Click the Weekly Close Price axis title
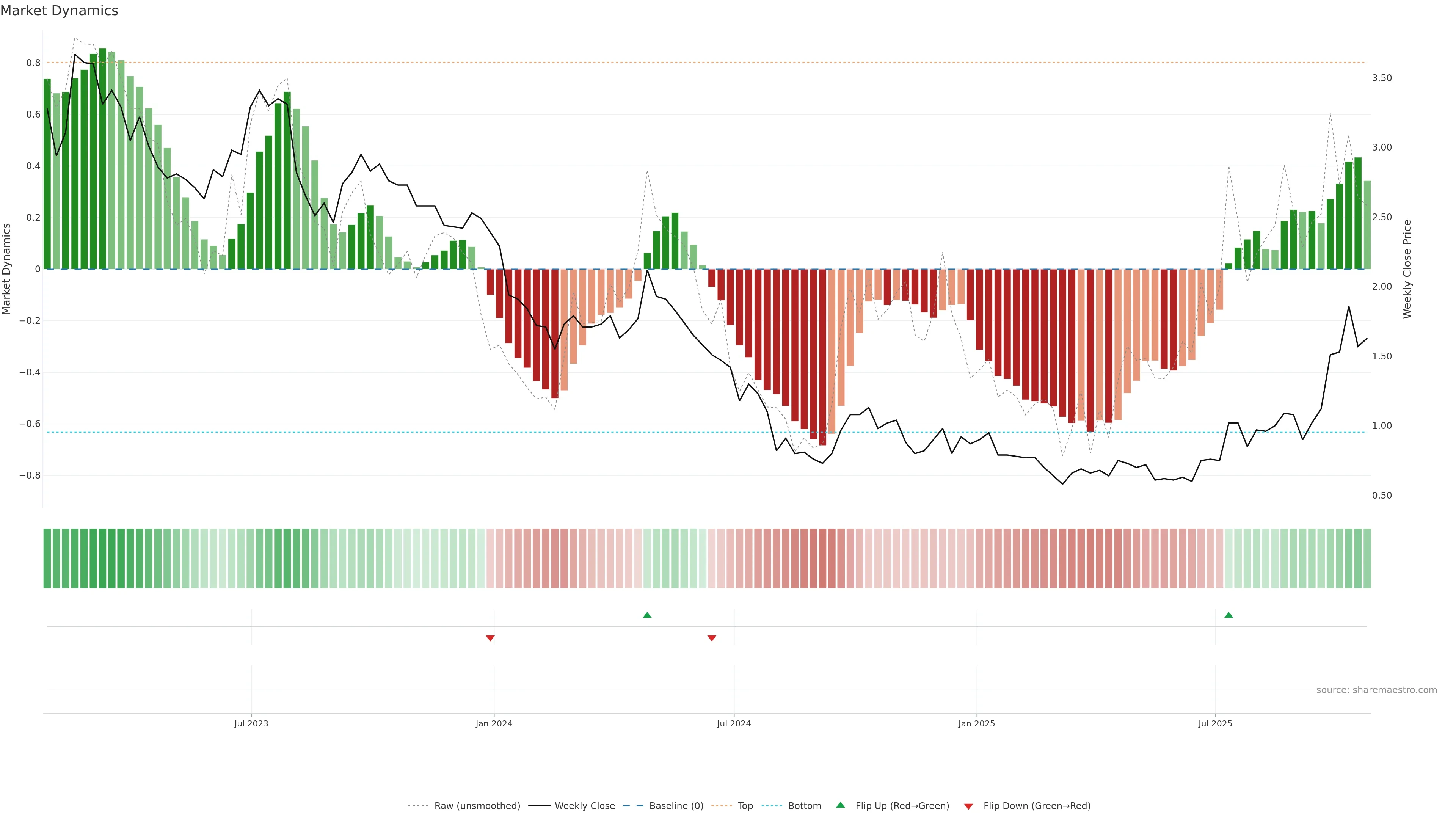 1407,269
